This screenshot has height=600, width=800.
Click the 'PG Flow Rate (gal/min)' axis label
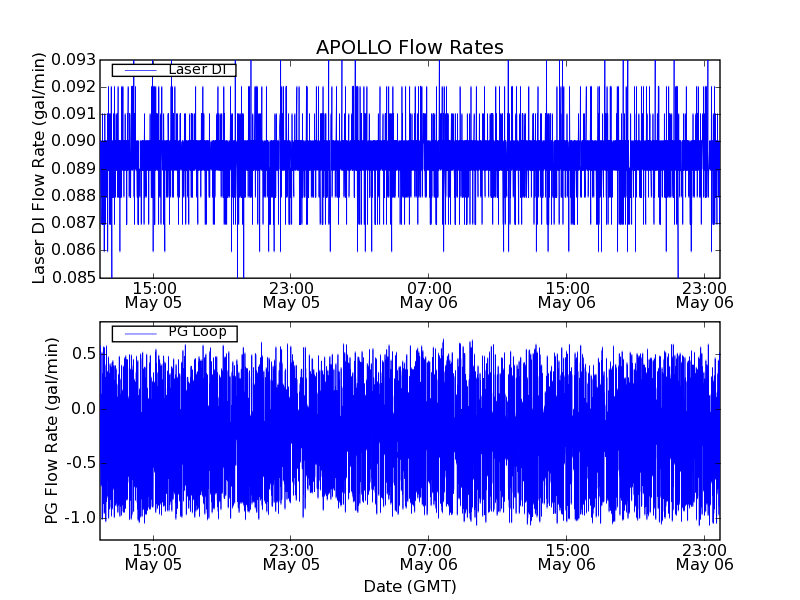52,430
